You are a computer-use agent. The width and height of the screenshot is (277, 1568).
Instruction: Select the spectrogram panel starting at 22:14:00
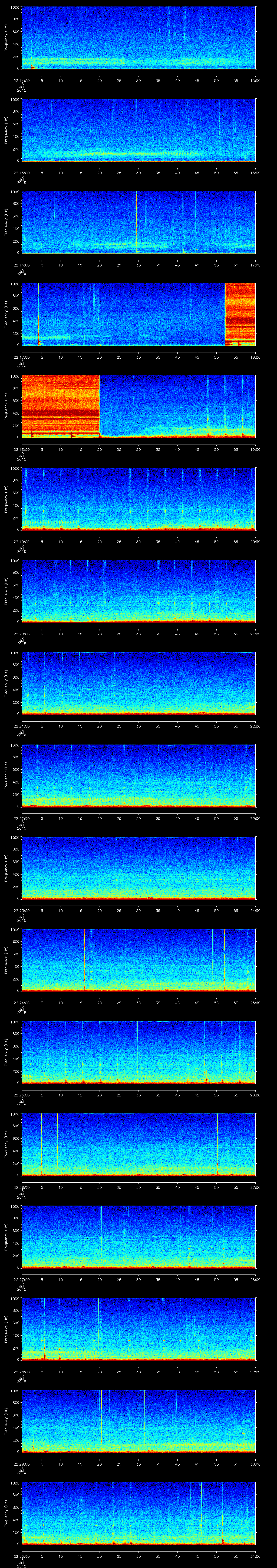coord(138,38)
